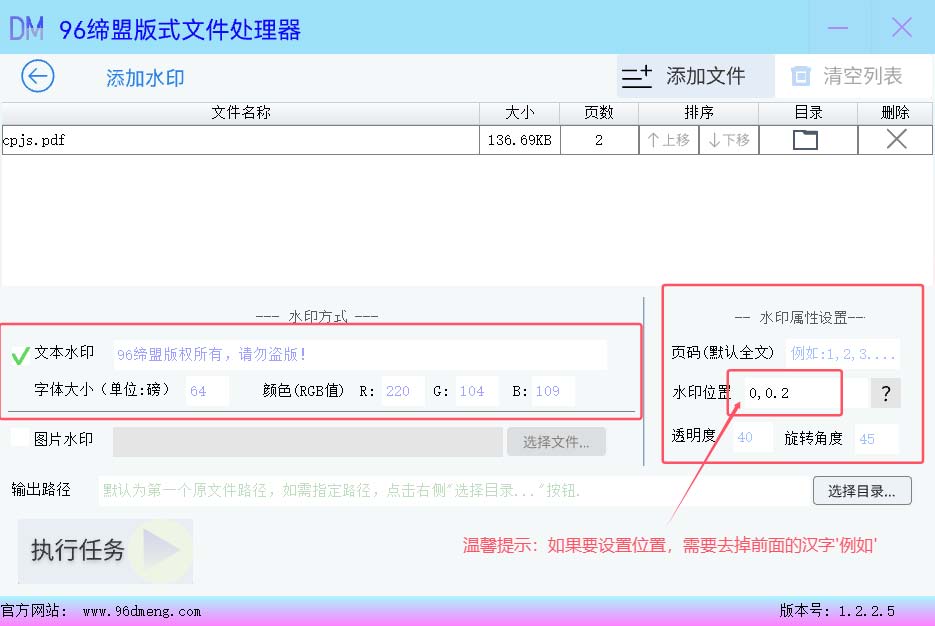Click the B color value field 109

coord(553,391)
